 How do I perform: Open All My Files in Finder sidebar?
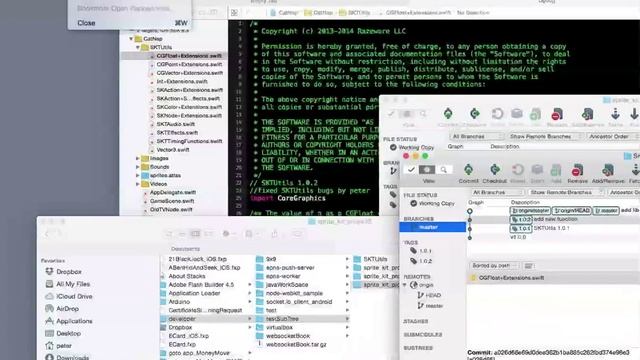point(67,284)
